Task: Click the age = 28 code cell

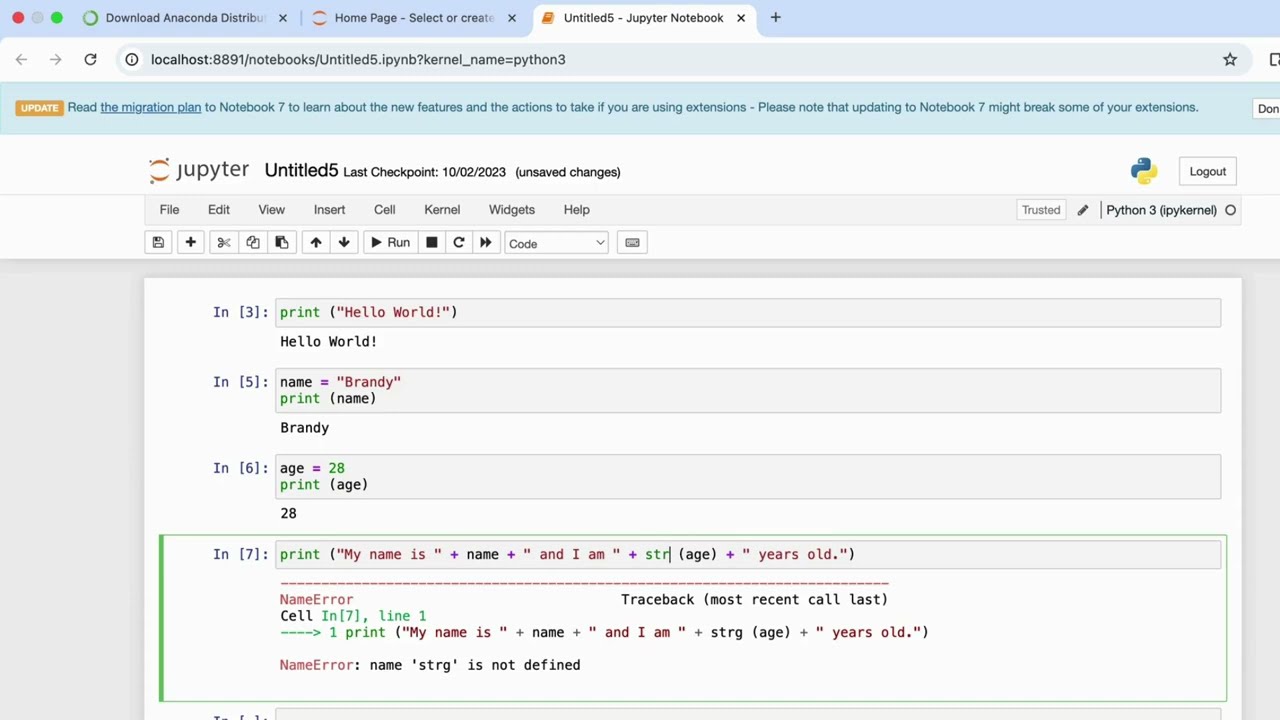Action: 748,476
